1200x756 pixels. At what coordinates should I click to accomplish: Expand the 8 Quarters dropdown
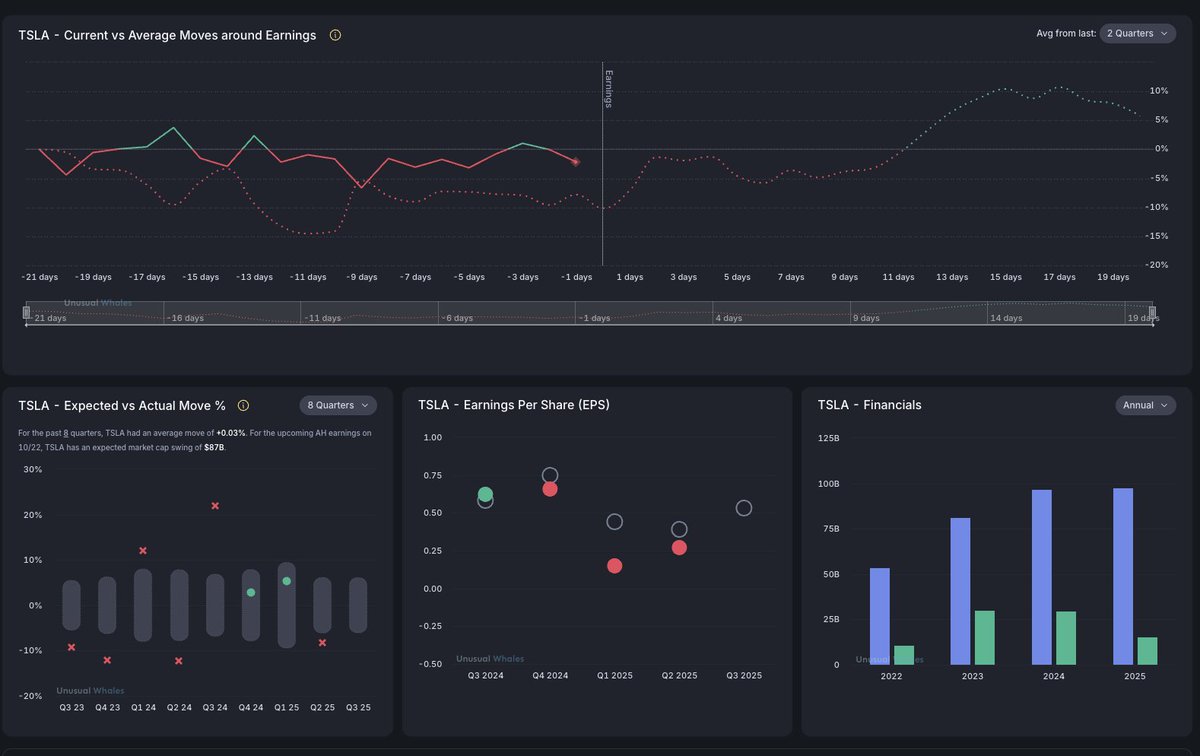pyautogui.click(x=338, y=405)
